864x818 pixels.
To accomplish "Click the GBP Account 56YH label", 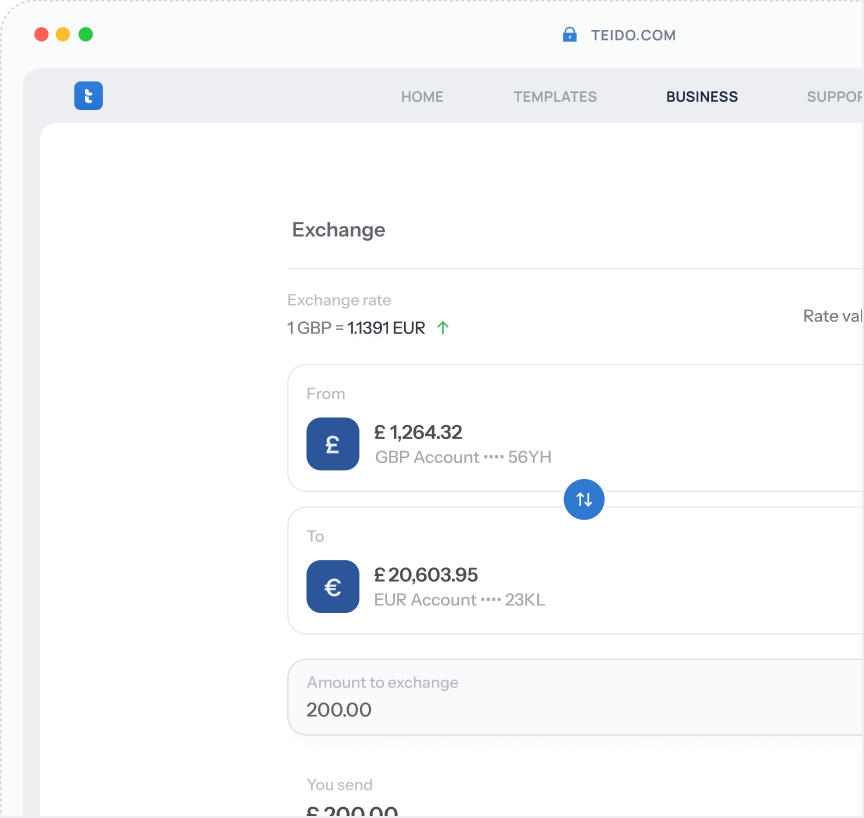I will click(x=463, y=457).
